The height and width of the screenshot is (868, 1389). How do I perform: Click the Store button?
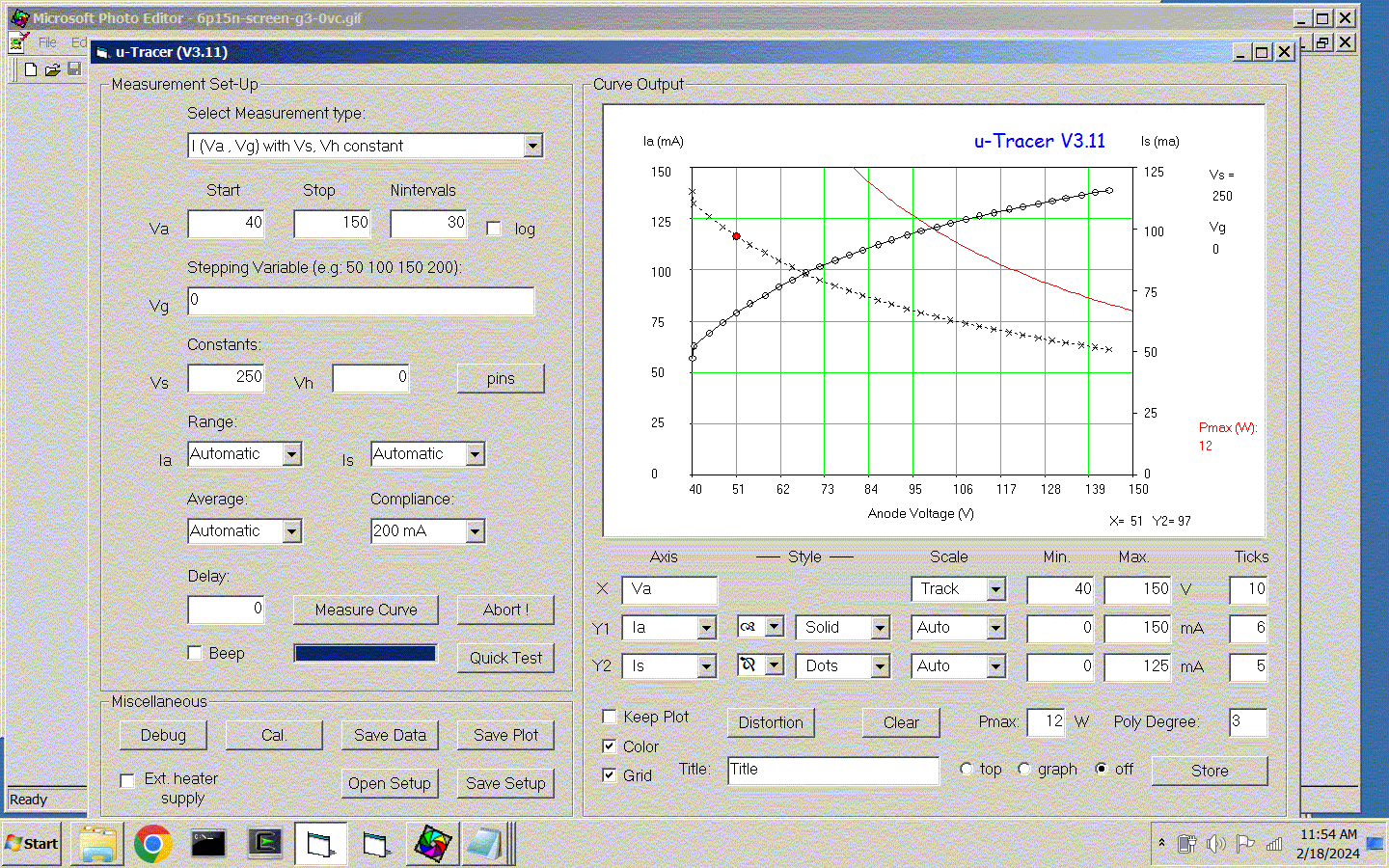[x=1210, y=771]
